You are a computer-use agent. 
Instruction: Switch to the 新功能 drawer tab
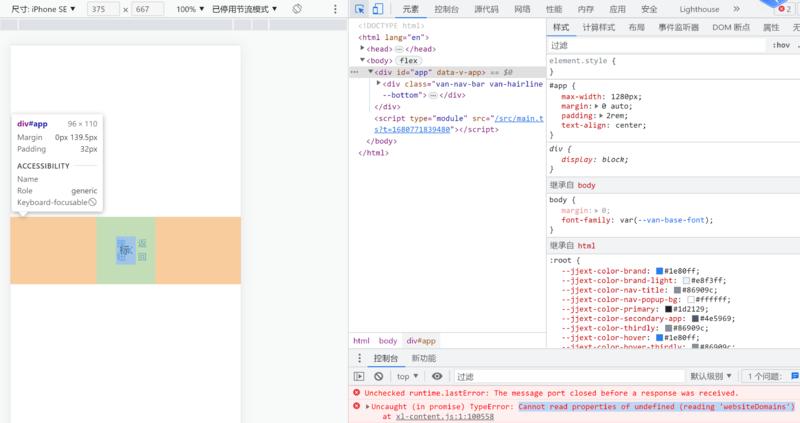pos(423,358)
